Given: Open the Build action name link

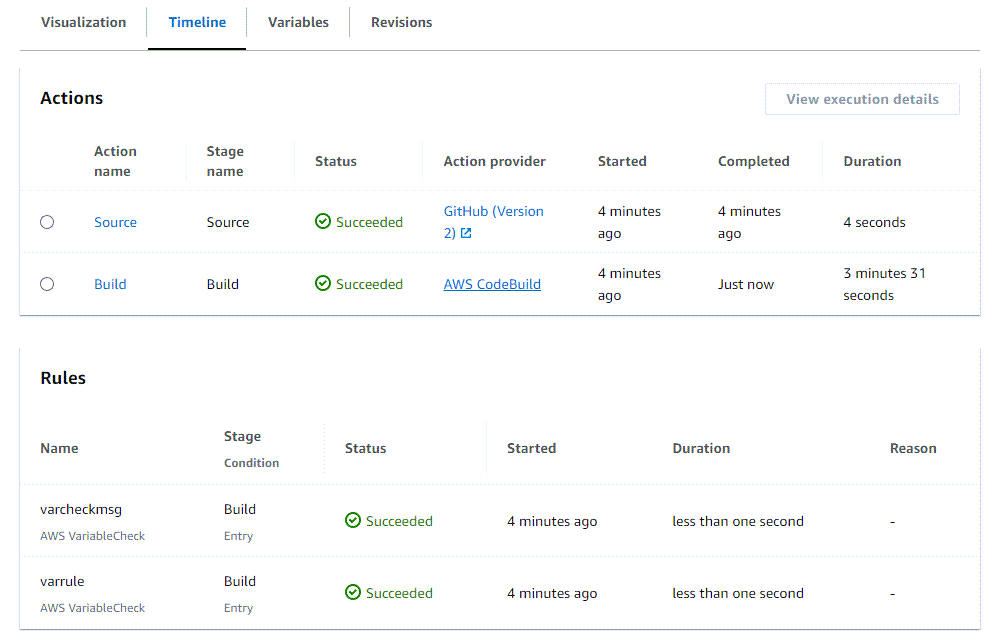Looking at the screenshot, I should pyautogui.click(x=110, y=284).
